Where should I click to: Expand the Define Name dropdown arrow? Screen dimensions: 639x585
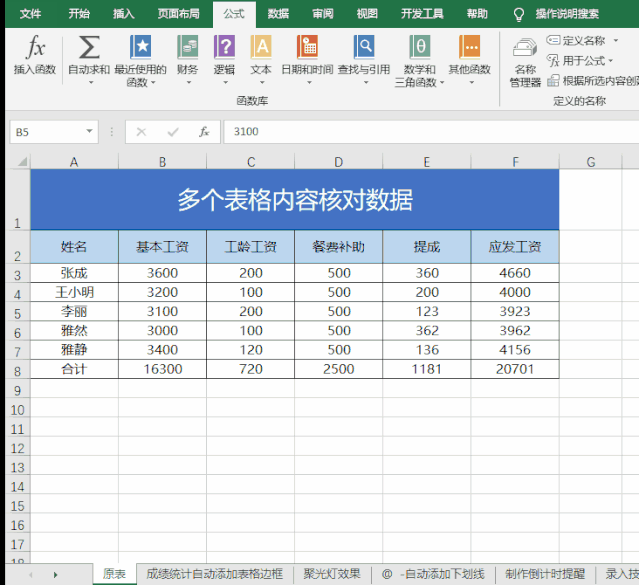(x=616, y=40)
